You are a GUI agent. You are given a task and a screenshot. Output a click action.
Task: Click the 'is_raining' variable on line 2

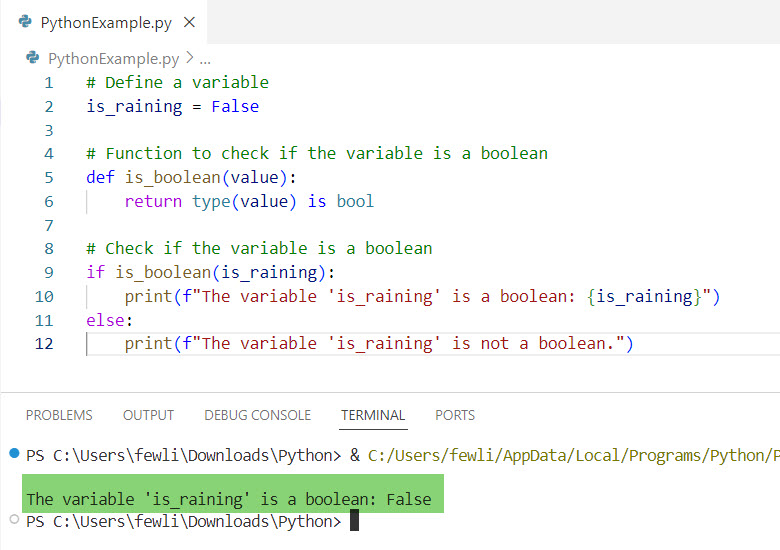(134, 106)
